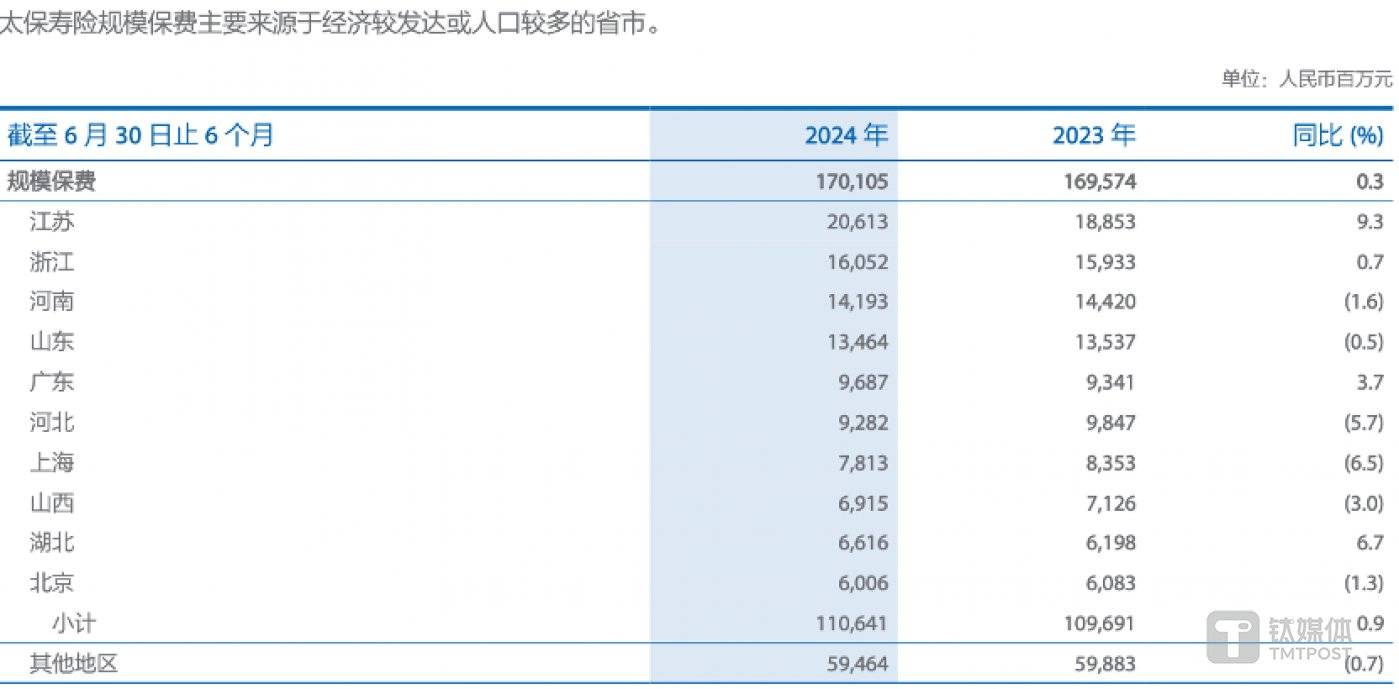Select the 上海 row in the table
The image size is (1399, 689).
(50, 462)
